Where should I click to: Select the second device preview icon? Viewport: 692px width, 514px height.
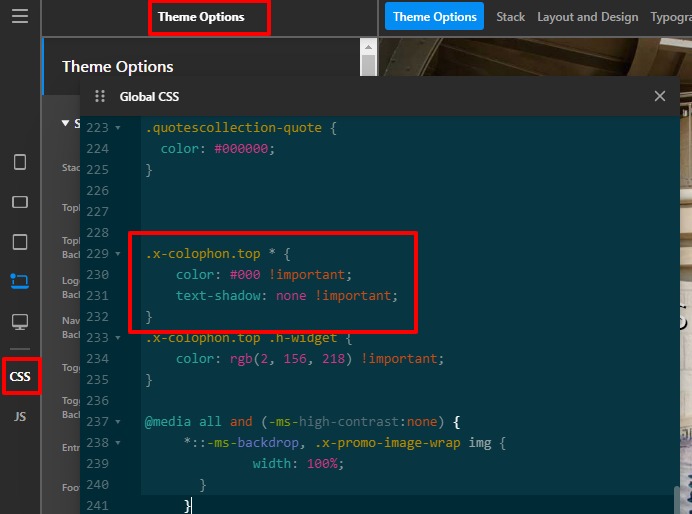pos(20,202)
